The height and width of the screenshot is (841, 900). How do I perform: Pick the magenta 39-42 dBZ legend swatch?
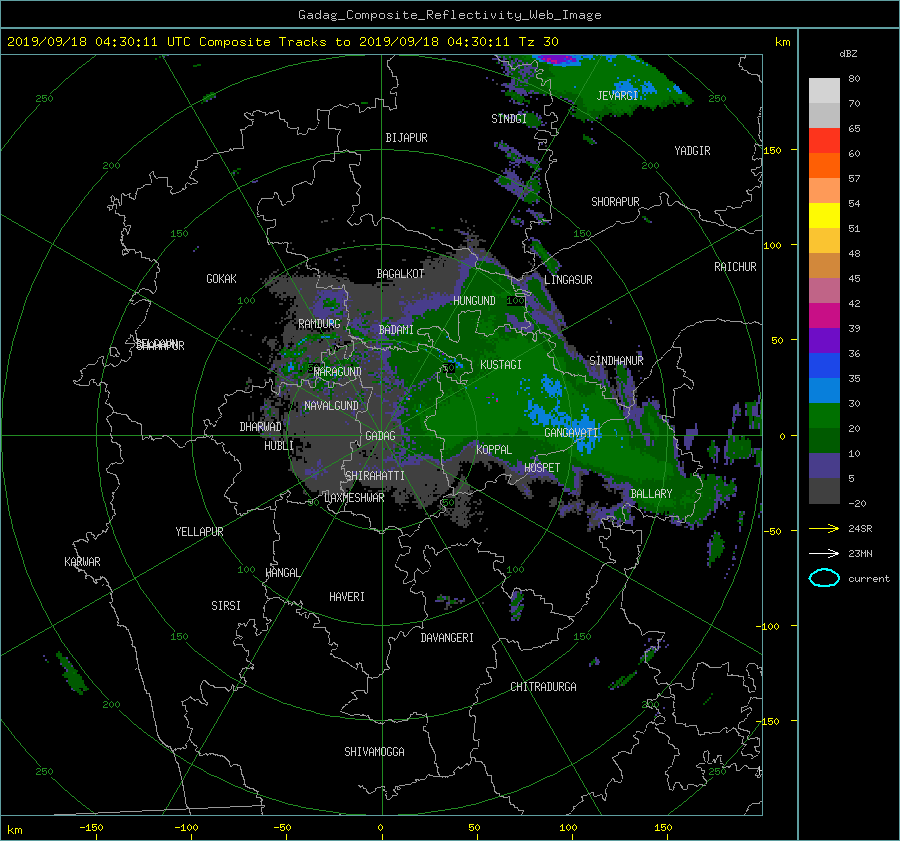tap(824, 316)
